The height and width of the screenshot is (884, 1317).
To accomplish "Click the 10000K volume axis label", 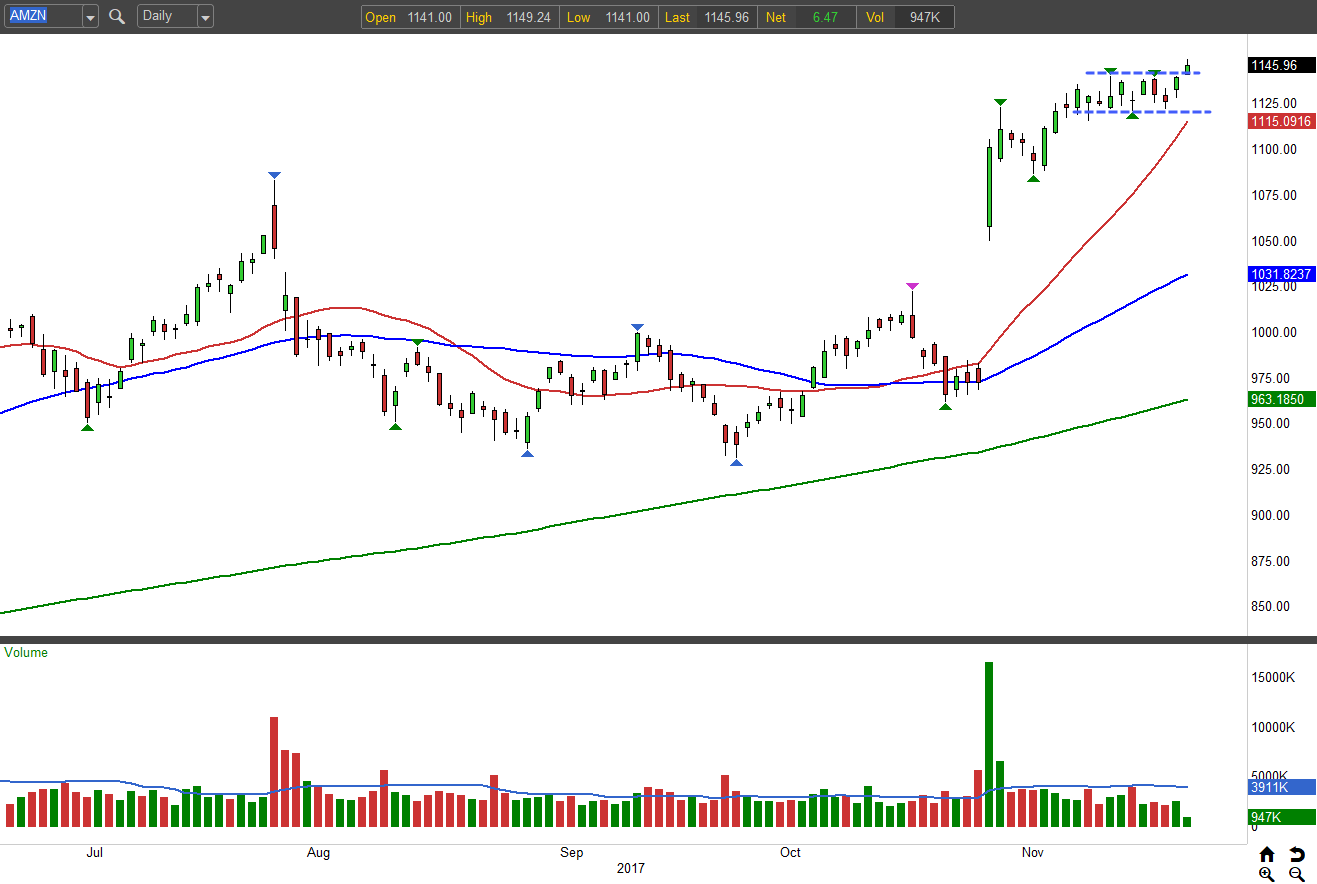I will (1274, 727).
